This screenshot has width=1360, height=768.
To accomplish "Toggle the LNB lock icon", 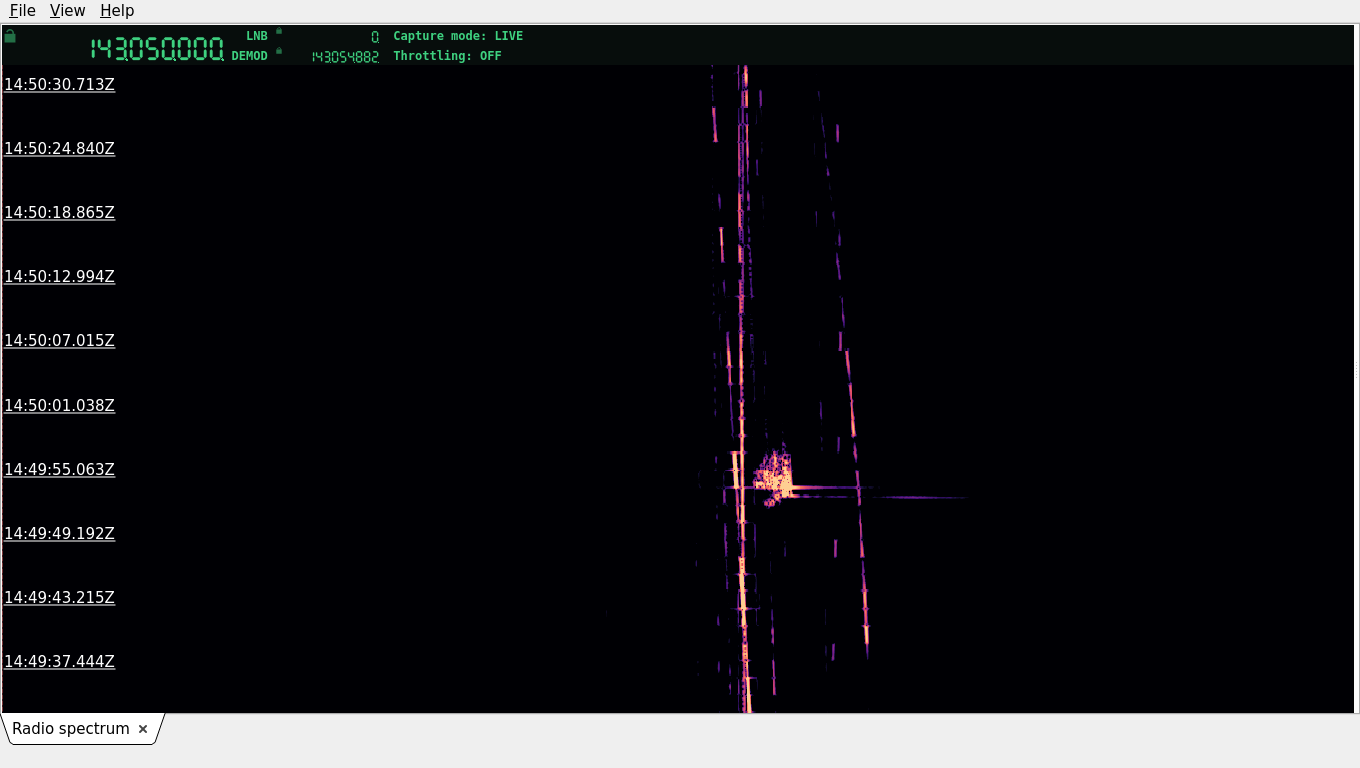I will (279, 31).
